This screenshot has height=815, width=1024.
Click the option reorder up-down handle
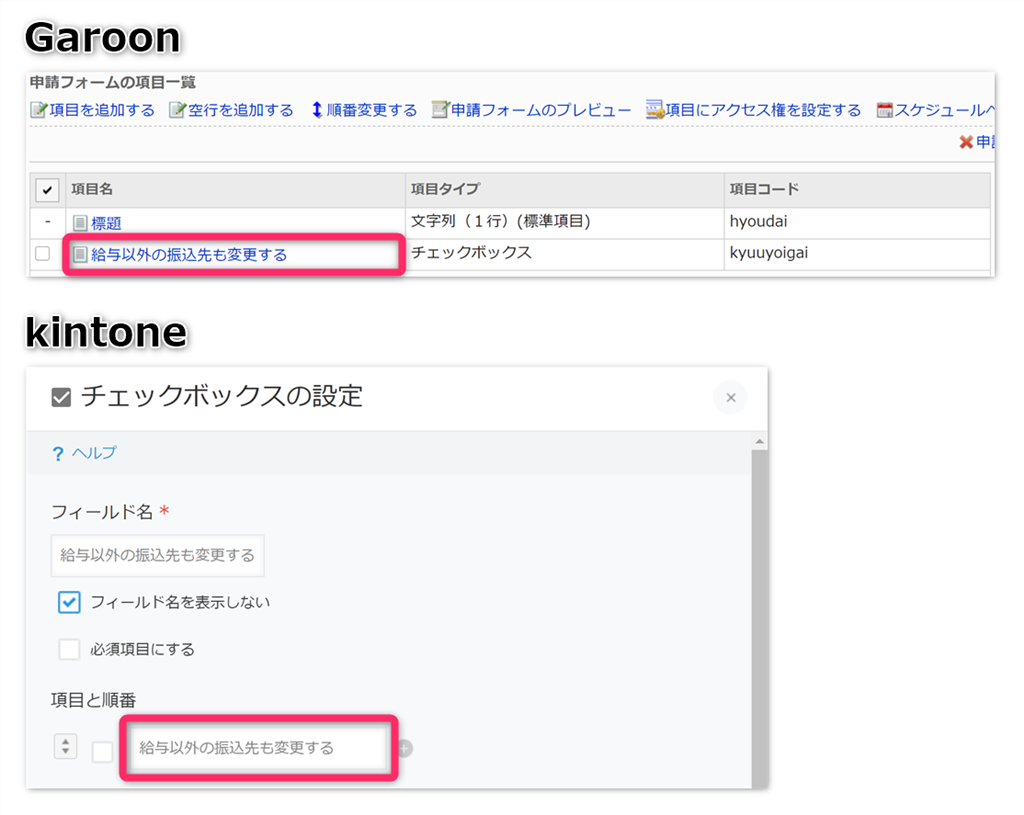[x=65, y=746]
